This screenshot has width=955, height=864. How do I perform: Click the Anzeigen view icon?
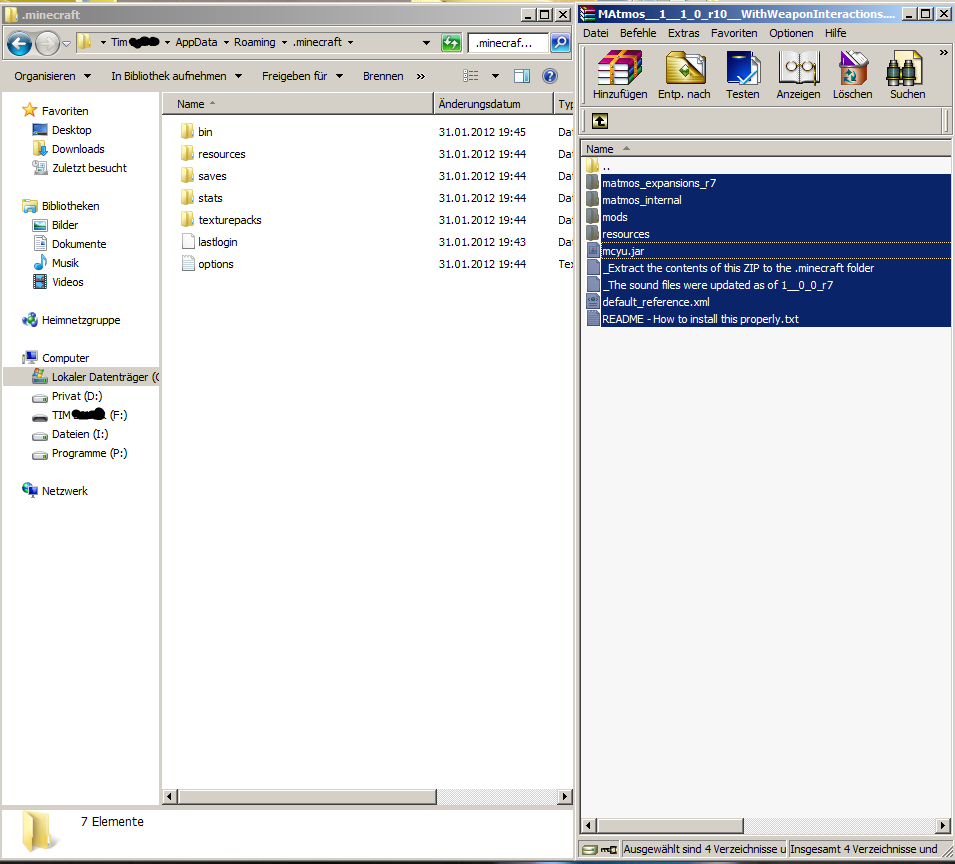point(798,75)
